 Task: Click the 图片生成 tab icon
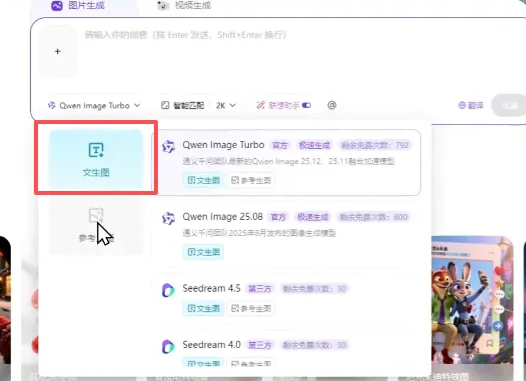57,5
